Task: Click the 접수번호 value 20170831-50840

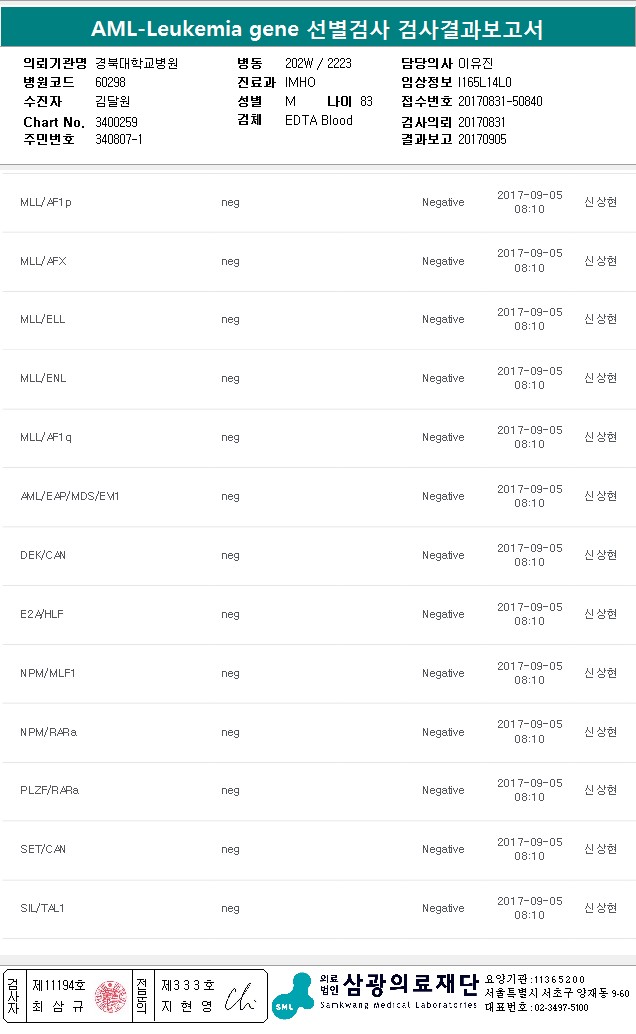Action: pos(500,102)
